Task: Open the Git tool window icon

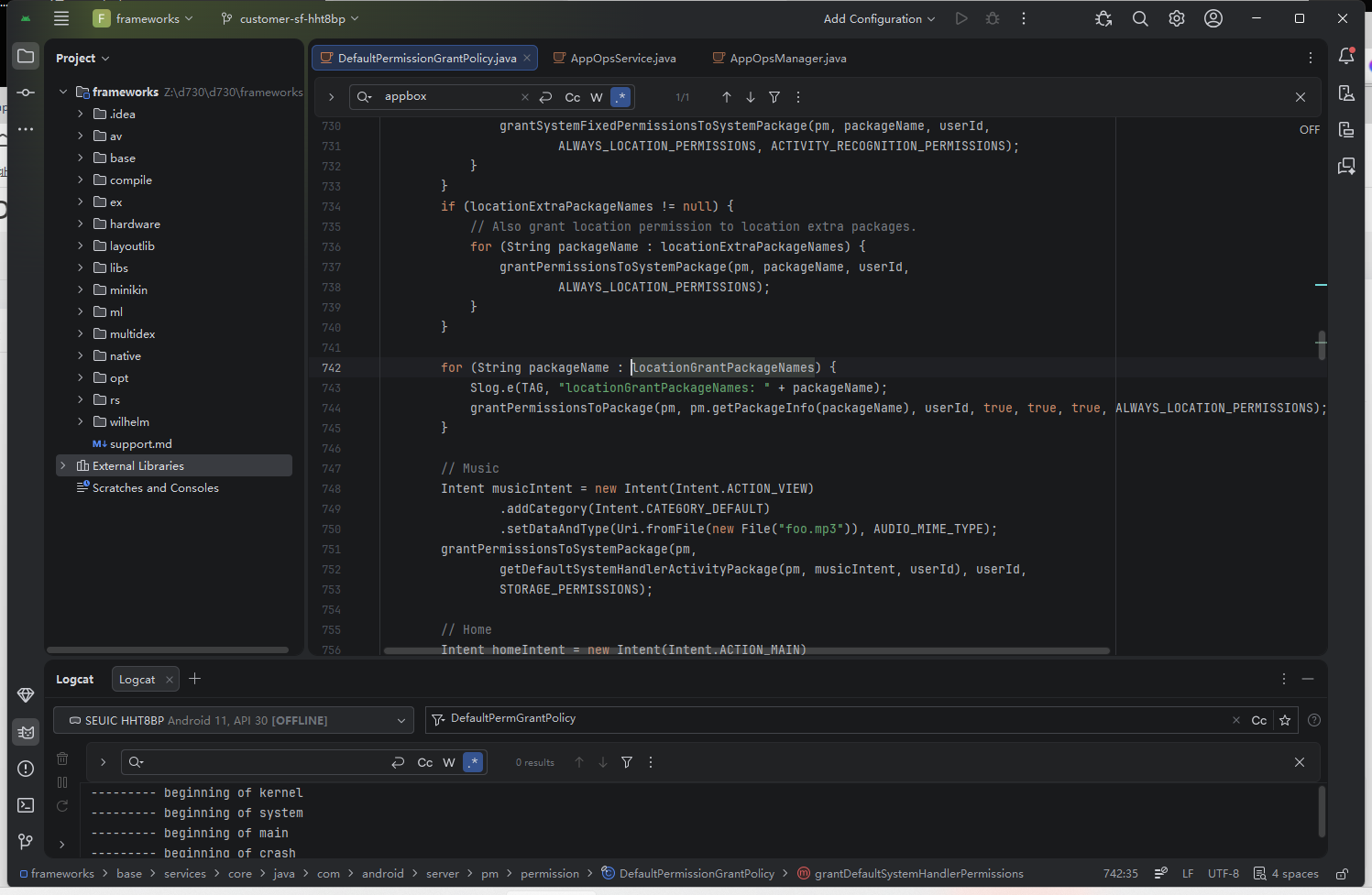Action: 26,841
